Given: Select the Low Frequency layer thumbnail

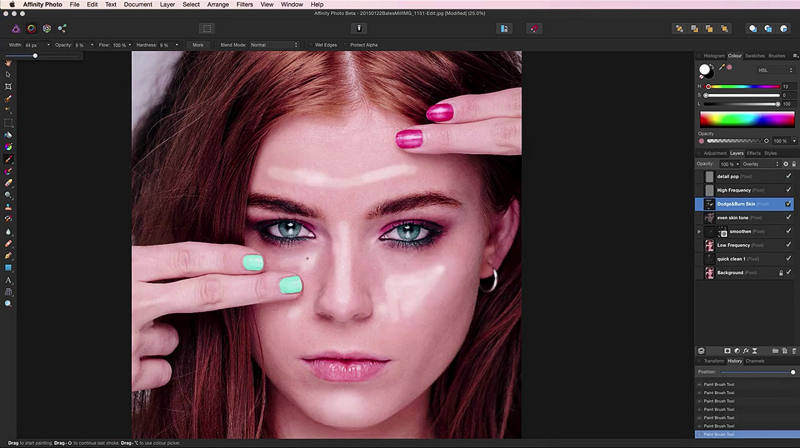Looking at the screenshot, I should coord(709,245).
